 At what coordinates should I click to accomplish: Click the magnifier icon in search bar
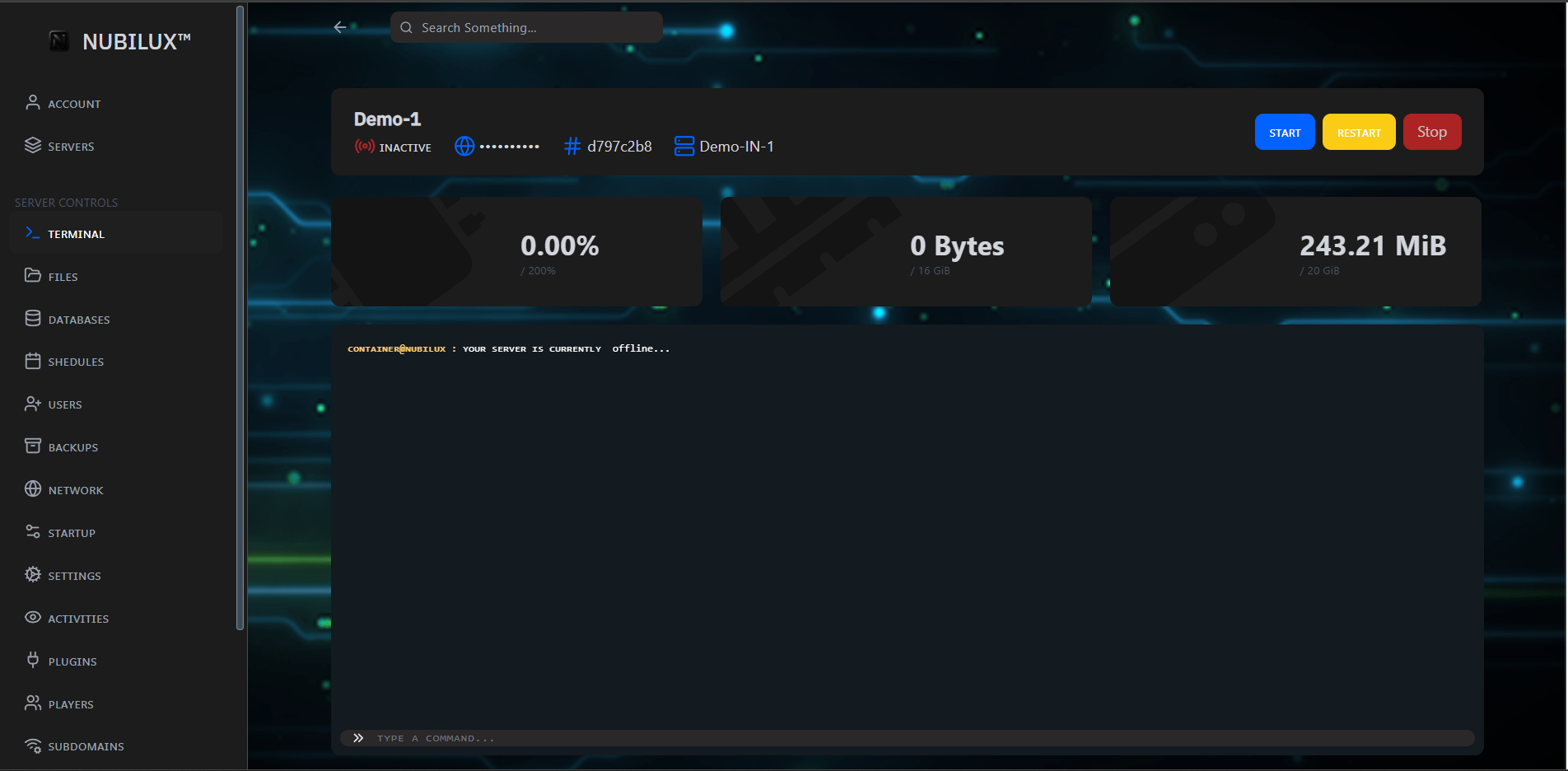(x=406, y=28)
